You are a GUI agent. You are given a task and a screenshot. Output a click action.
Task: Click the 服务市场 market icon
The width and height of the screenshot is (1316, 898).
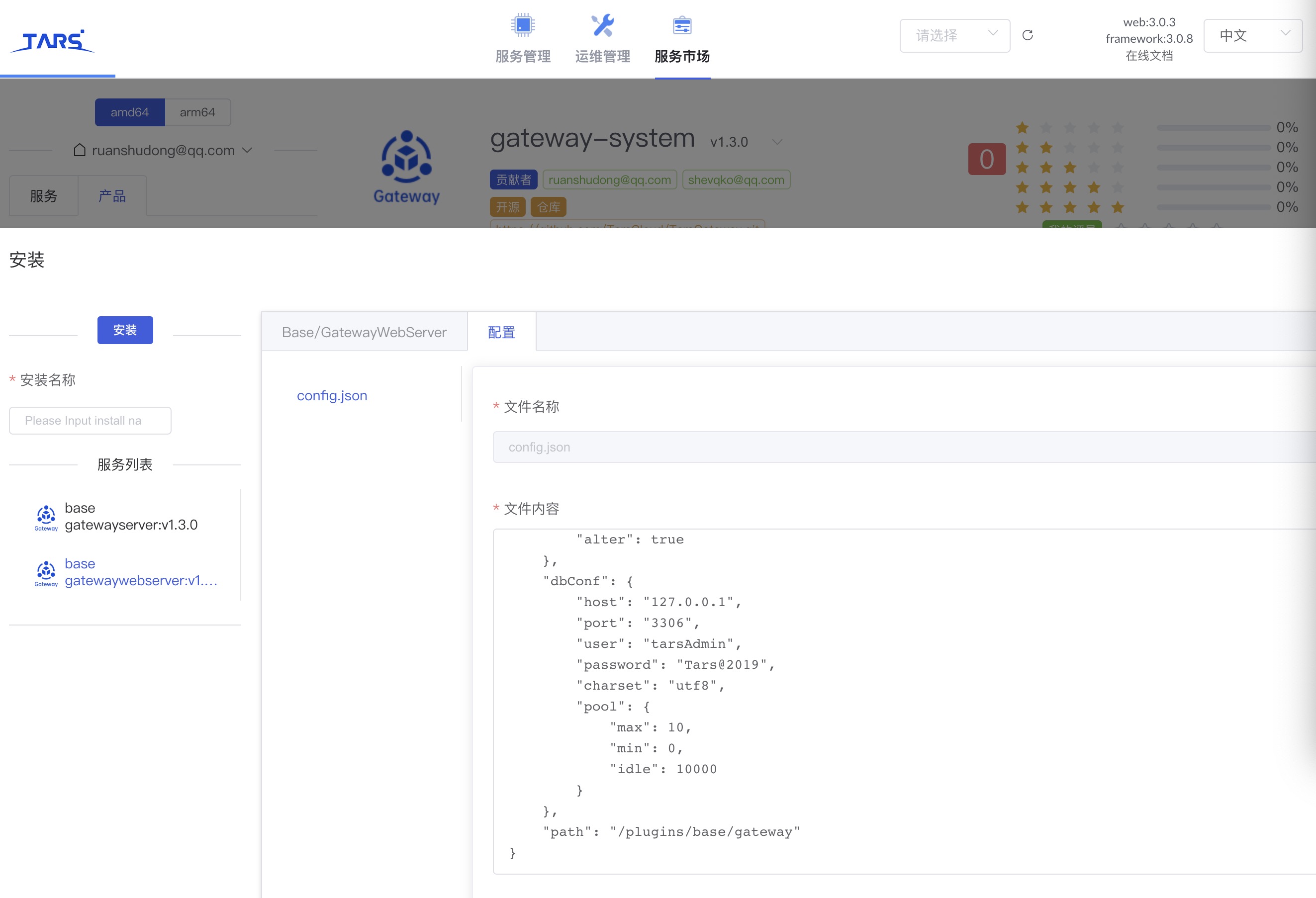click(682, 25)
